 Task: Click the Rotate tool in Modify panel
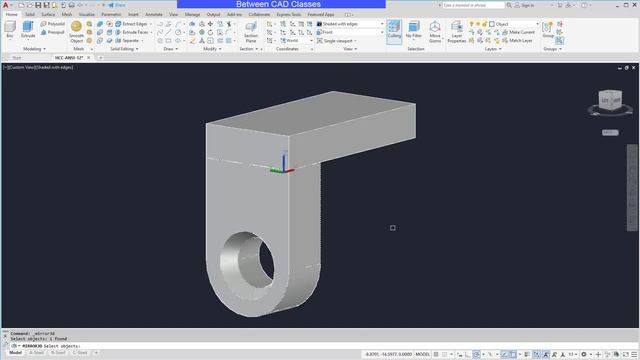(x=211, y=33)
